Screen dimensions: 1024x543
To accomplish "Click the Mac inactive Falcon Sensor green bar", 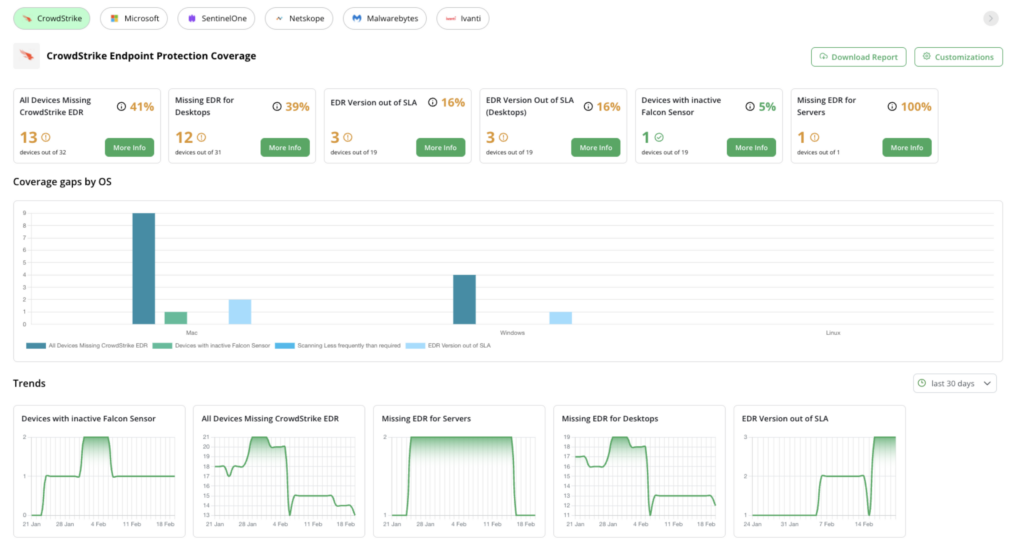I will pos(176,318).
